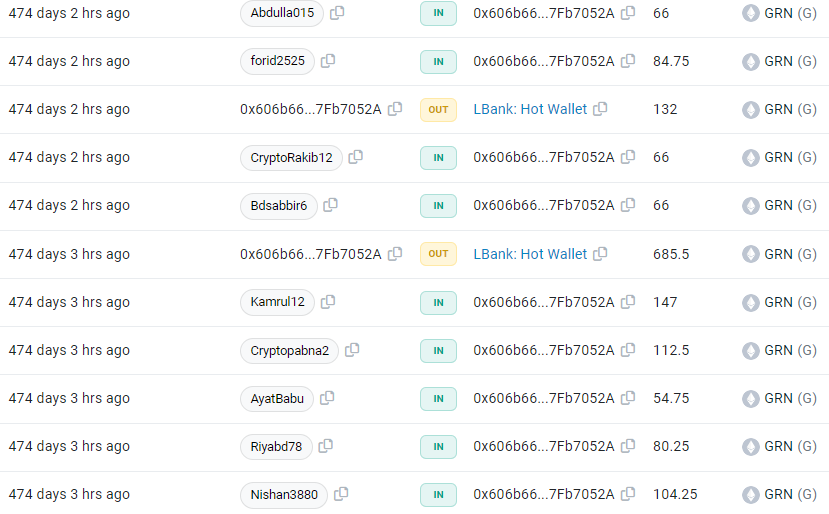Copy the forid2525 address
829x514 pixels.
328,61
